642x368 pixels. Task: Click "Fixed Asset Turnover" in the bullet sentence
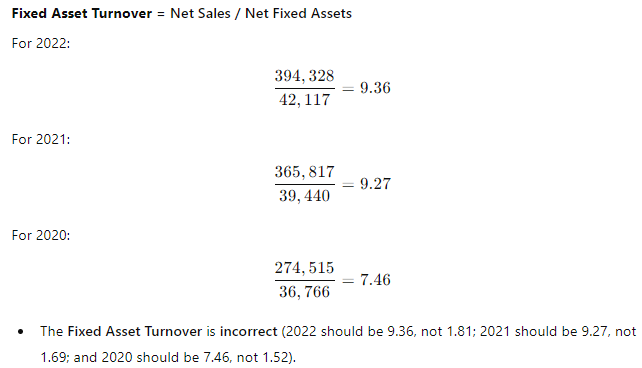pos(135,332)
